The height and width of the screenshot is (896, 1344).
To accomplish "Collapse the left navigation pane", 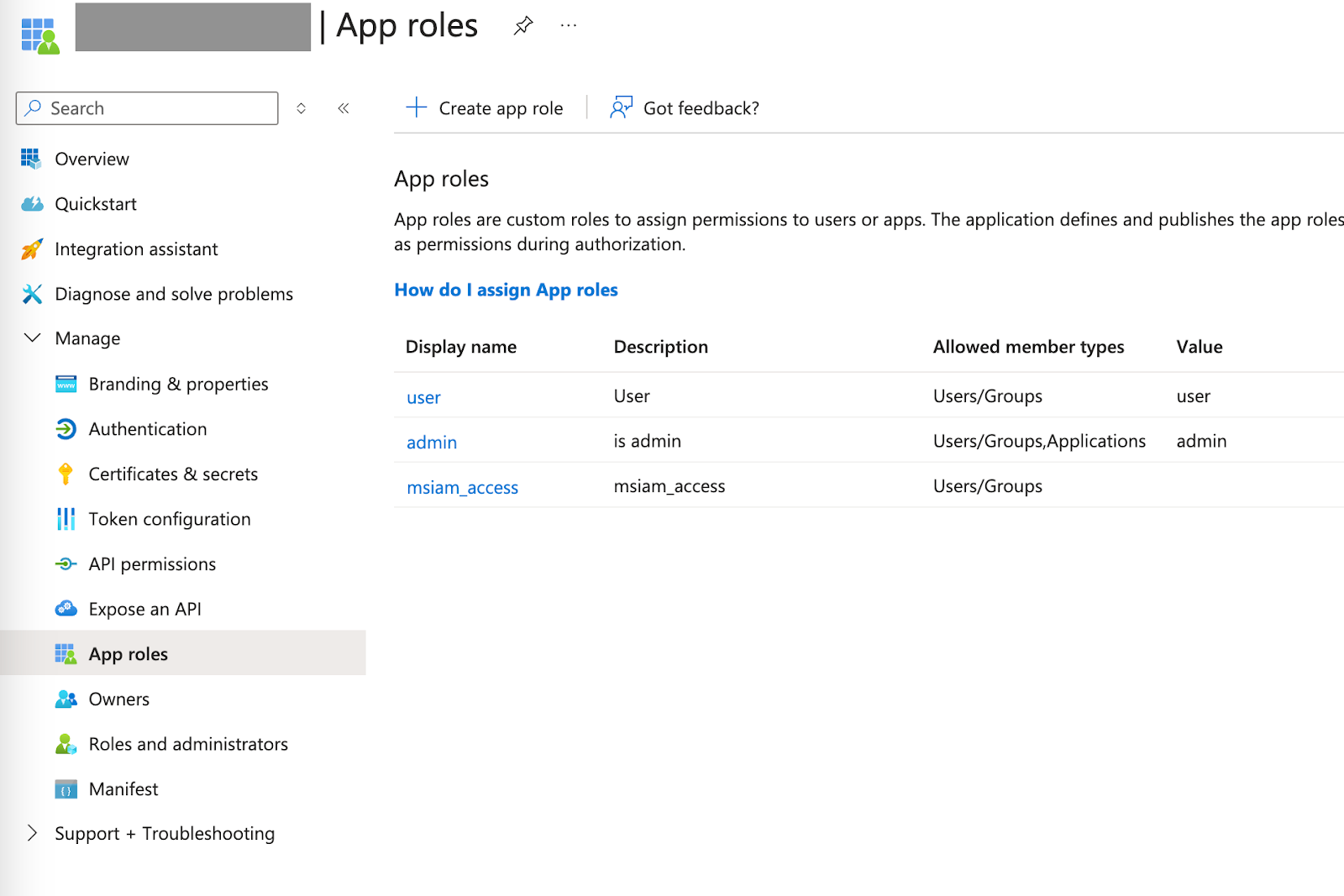I will [343, 107].
